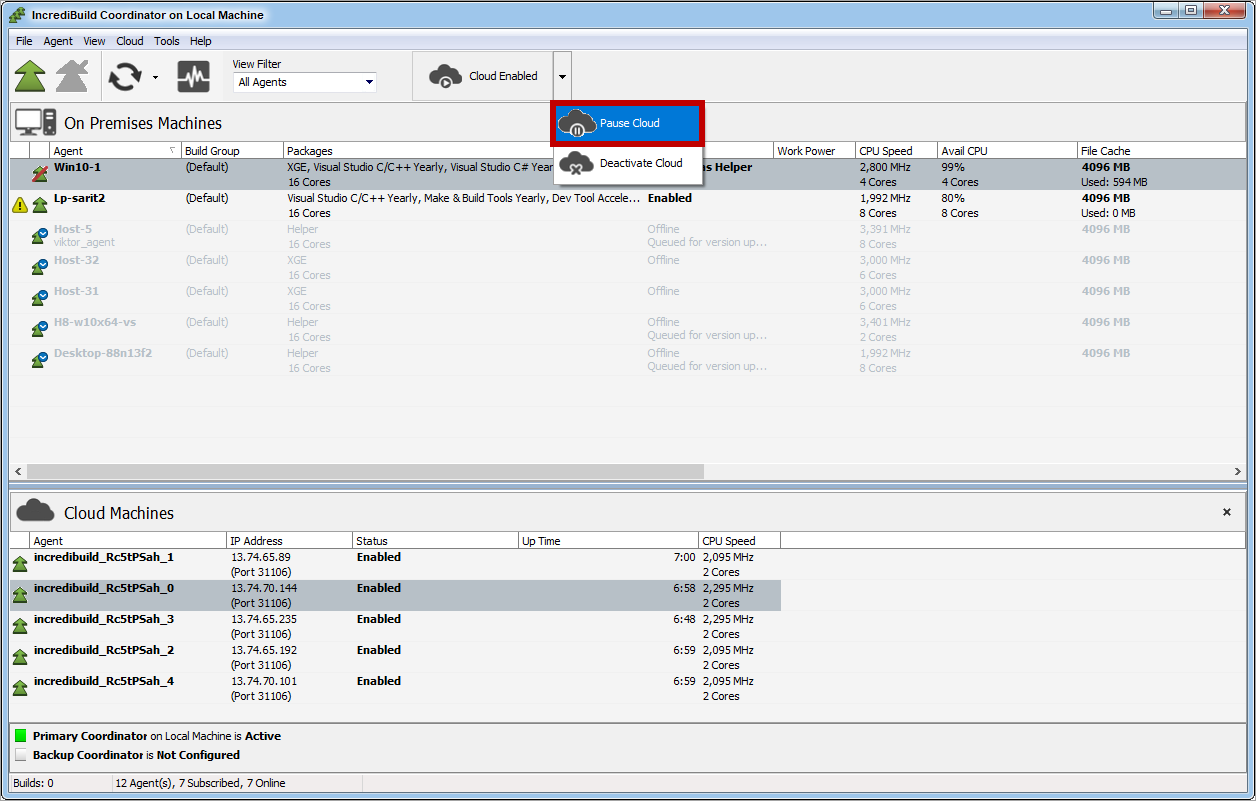Sort by the Avail CPU column header
This screenshot has height=801, width=1256.
1007,151
